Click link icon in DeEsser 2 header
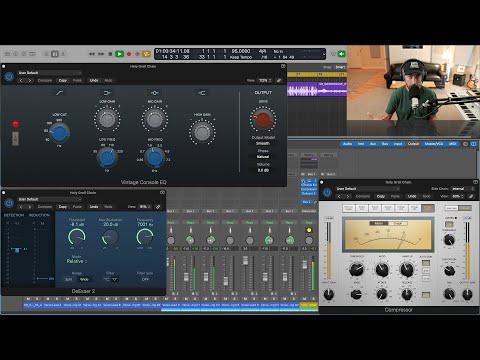 click(x=158, y=207)
